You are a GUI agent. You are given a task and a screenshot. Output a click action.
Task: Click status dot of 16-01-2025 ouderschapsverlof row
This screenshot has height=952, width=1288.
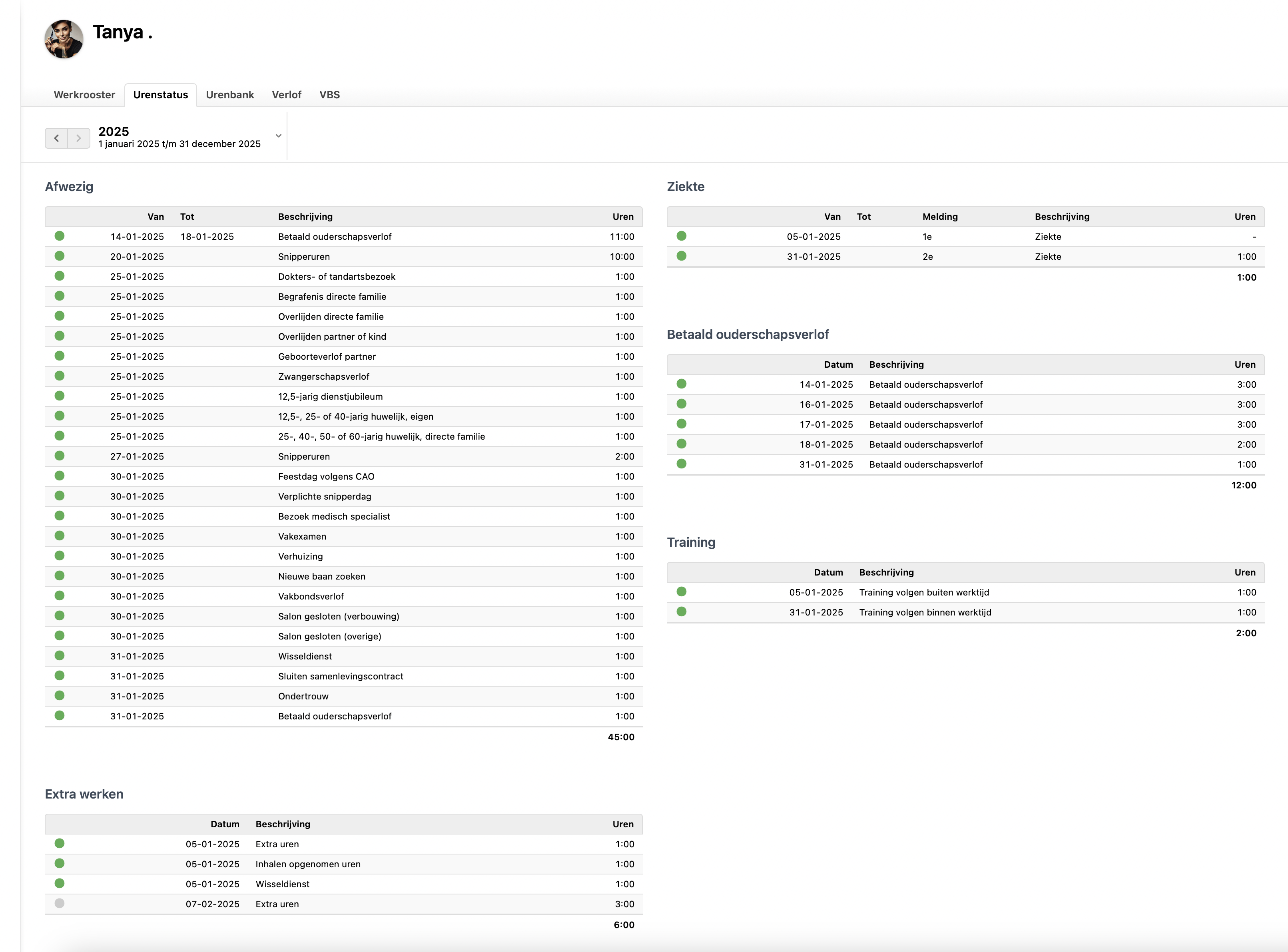pos(681,403)
